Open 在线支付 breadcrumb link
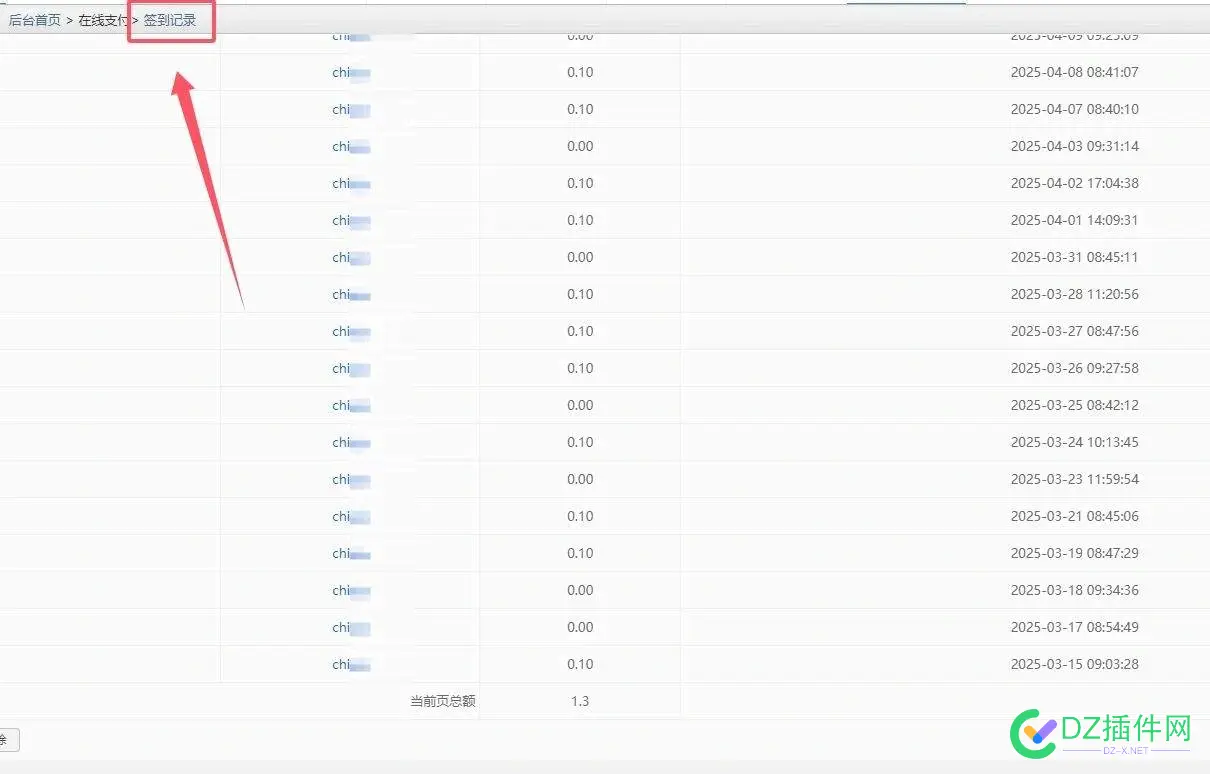 click(x=103, y=20)
